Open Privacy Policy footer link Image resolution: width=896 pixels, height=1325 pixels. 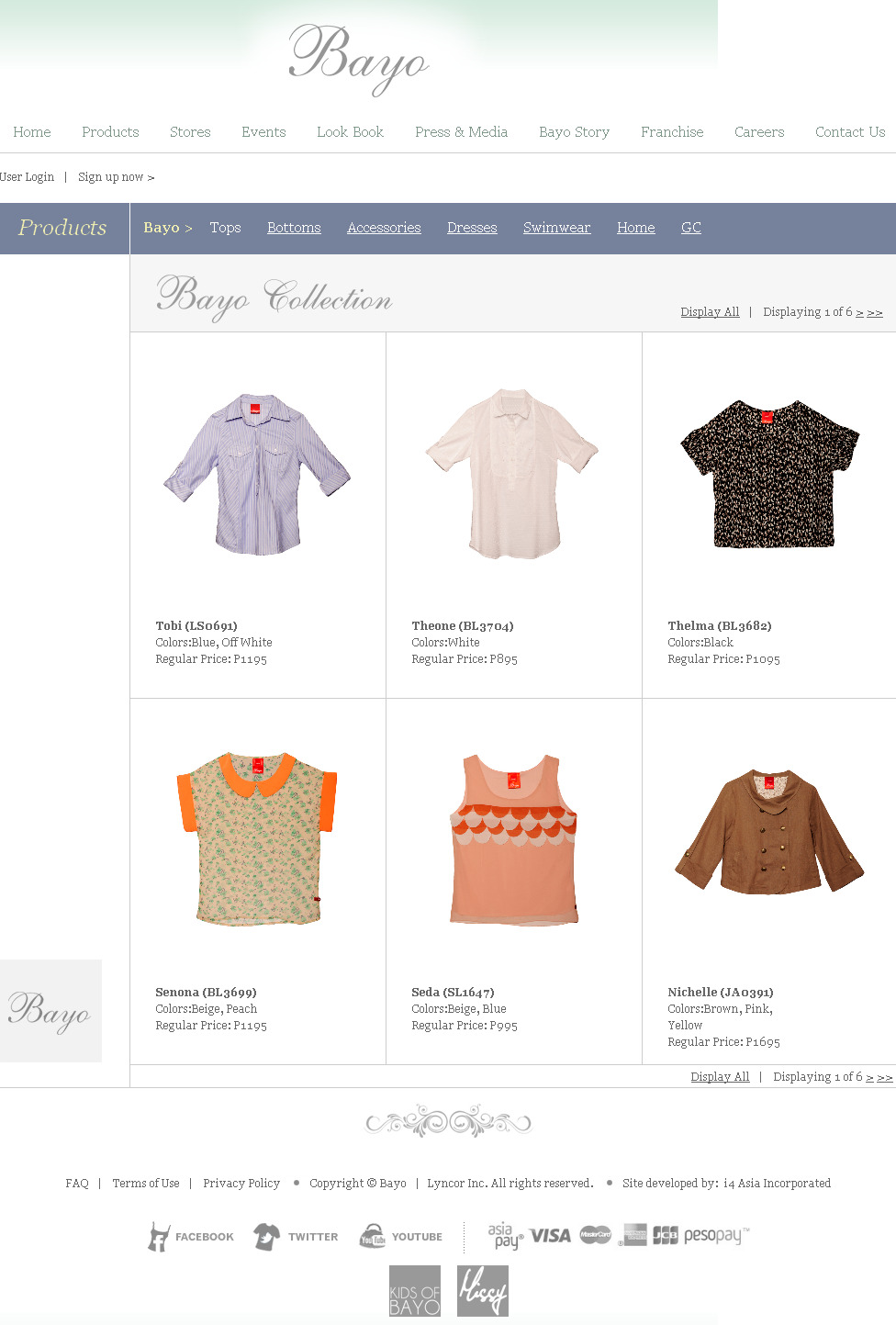tap(241, 1184)
